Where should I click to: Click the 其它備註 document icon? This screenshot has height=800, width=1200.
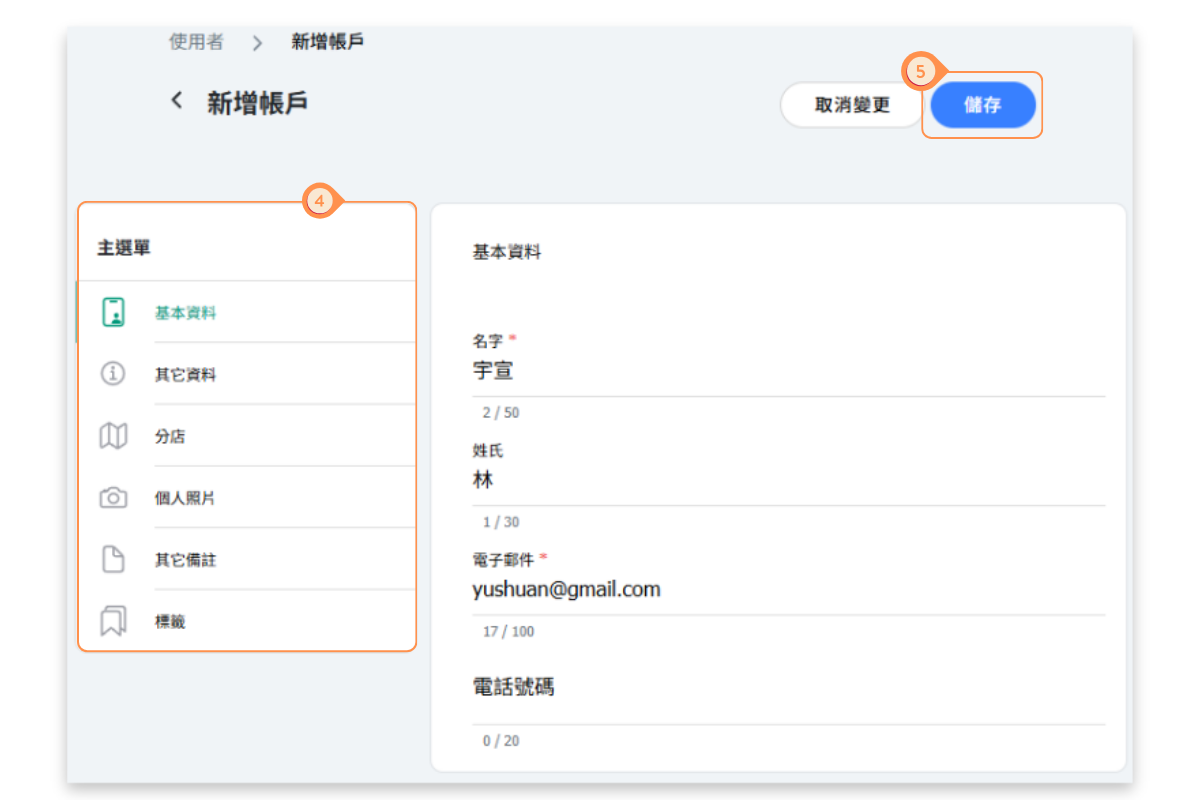114,559
